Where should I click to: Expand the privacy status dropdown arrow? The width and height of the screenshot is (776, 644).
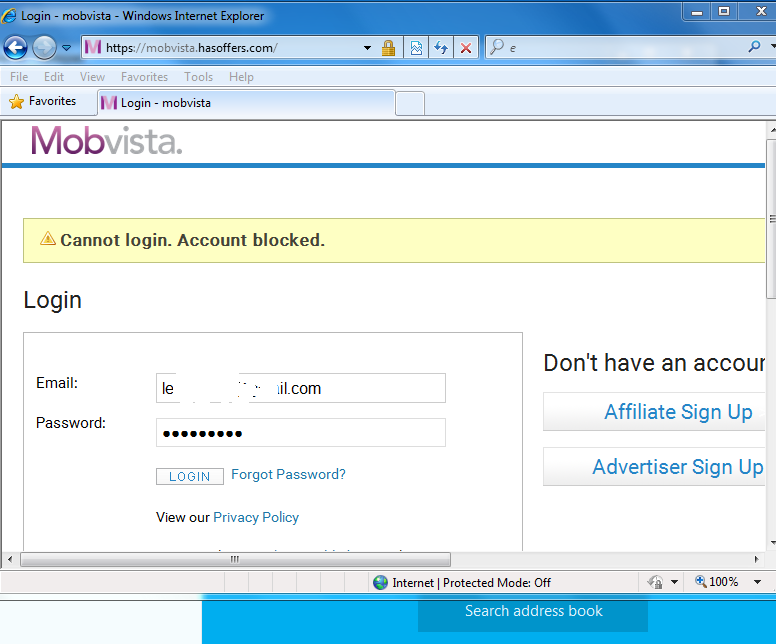tap(674, 582)
